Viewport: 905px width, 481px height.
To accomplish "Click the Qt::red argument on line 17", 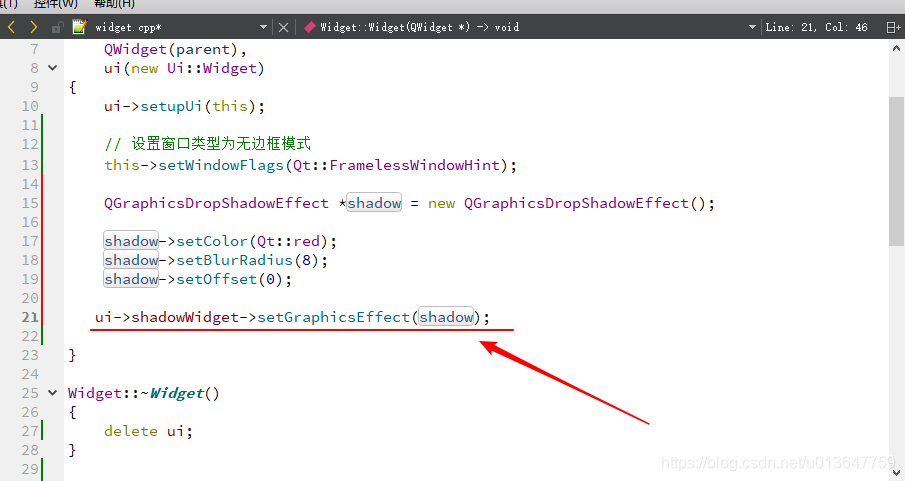I will coord(288,241).
